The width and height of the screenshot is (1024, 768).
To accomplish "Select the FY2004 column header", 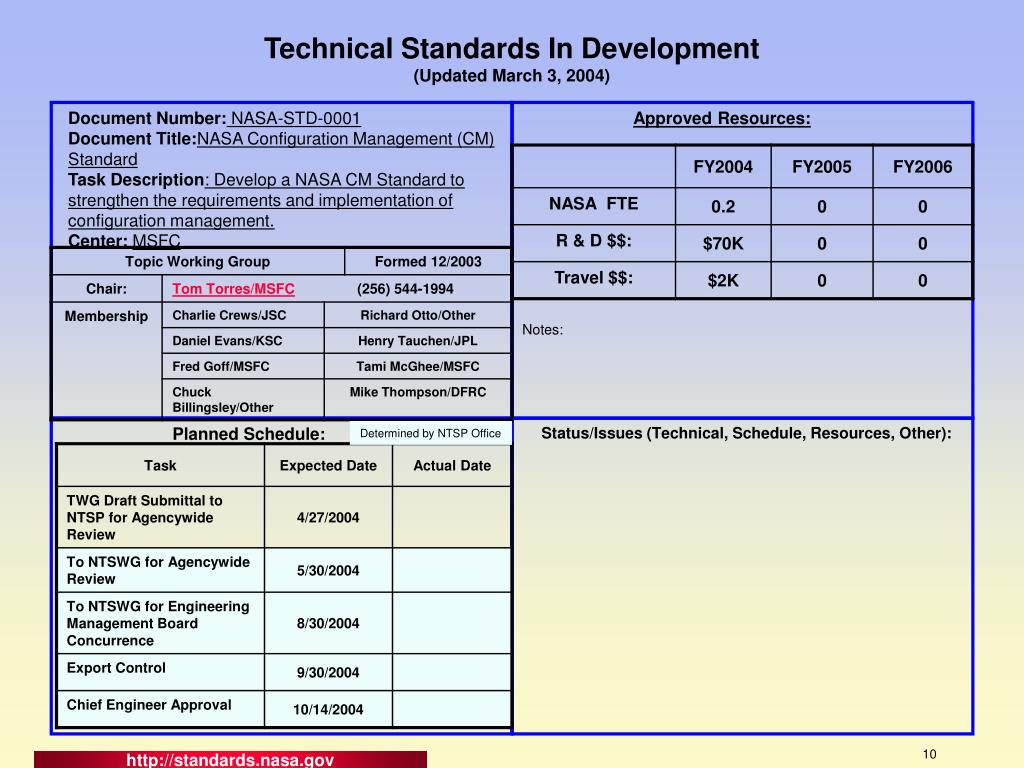I will click(723, 167).
